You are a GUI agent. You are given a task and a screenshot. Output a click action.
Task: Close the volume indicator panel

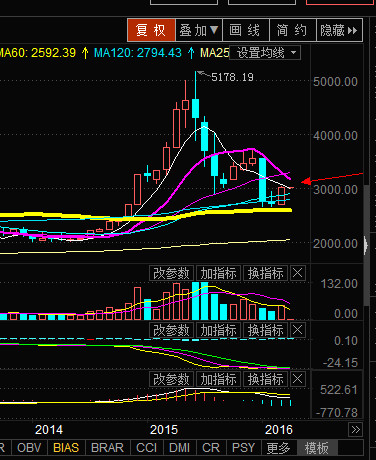(298, 273)
